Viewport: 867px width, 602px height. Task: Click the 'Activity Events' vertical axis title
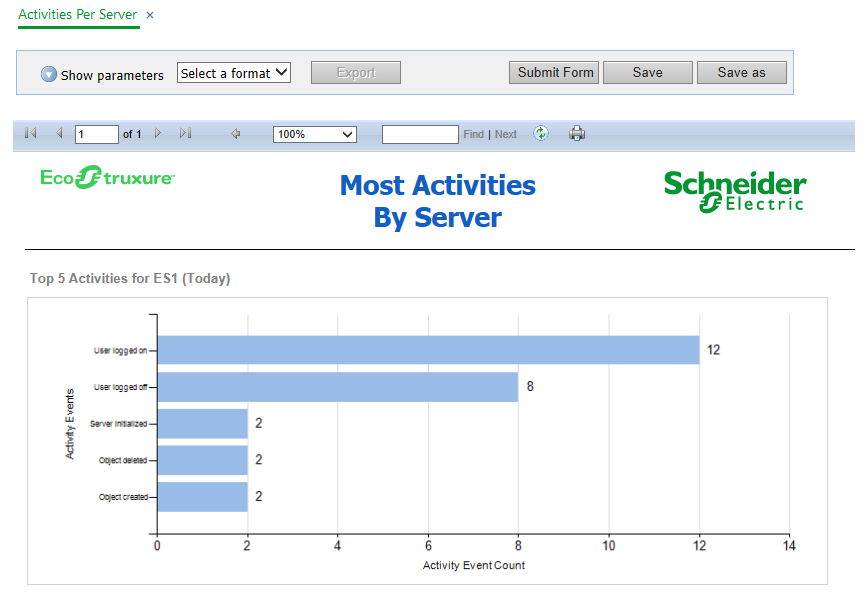pos(70,424)
